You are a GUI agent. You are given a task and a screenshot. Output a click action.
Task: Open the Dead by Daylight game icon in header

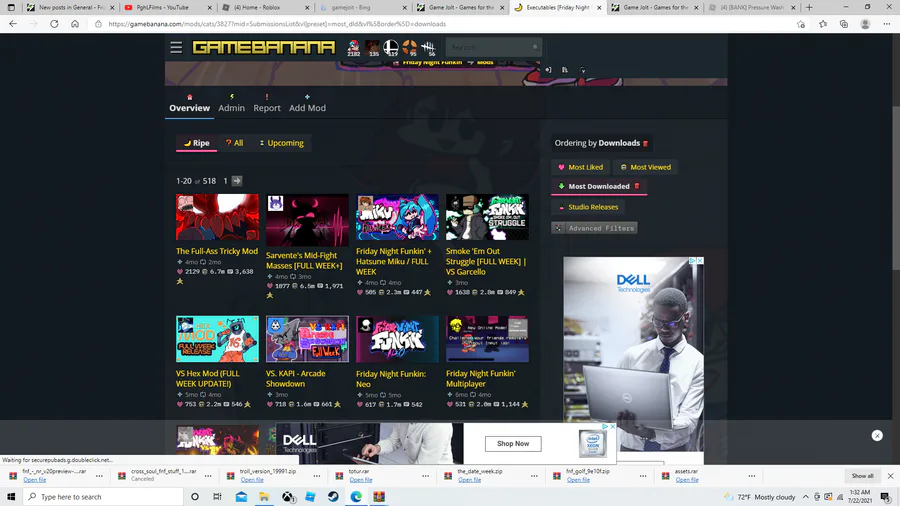428,48
